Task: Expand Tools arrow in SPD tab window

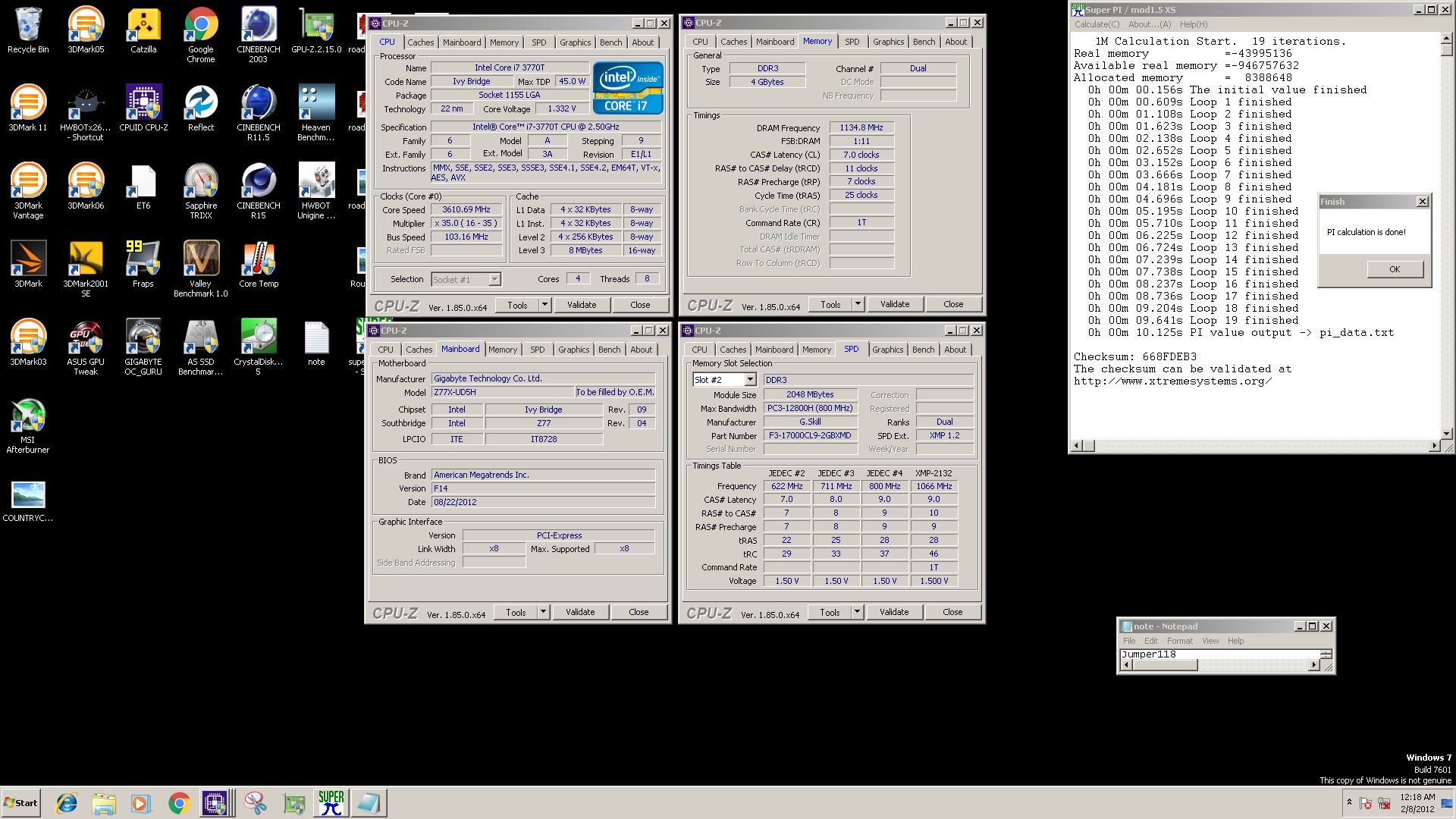Action: pos(857,612)
